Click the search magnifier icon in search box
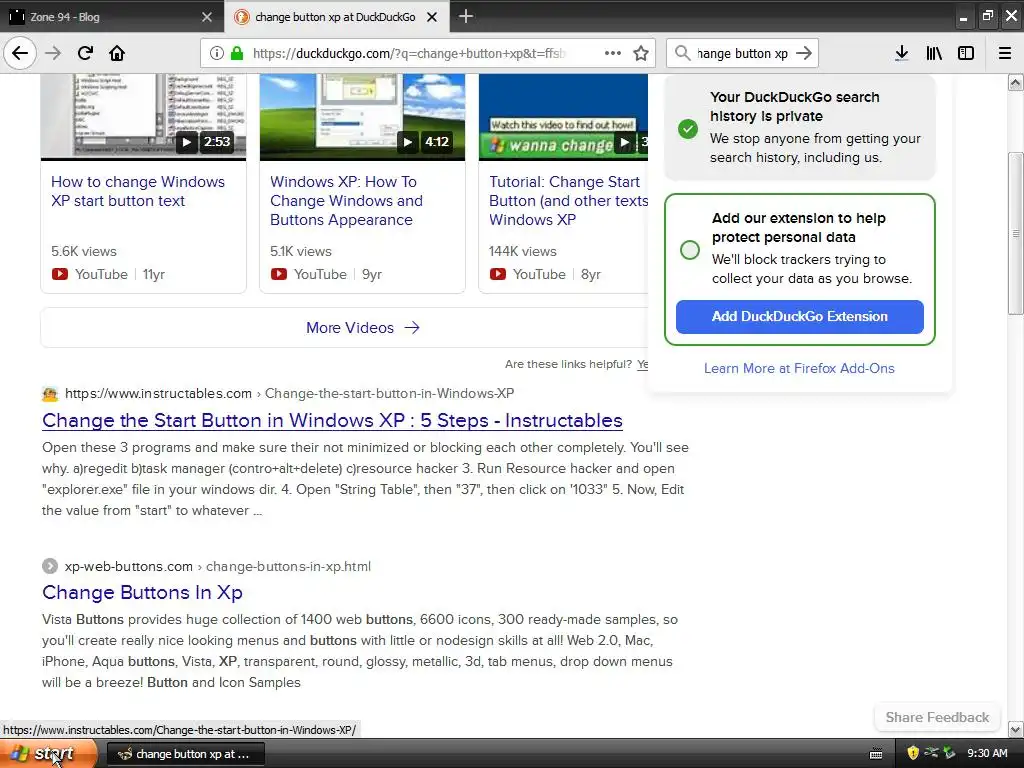Viewport: 1024px width, 768px height. pos(682,53)
